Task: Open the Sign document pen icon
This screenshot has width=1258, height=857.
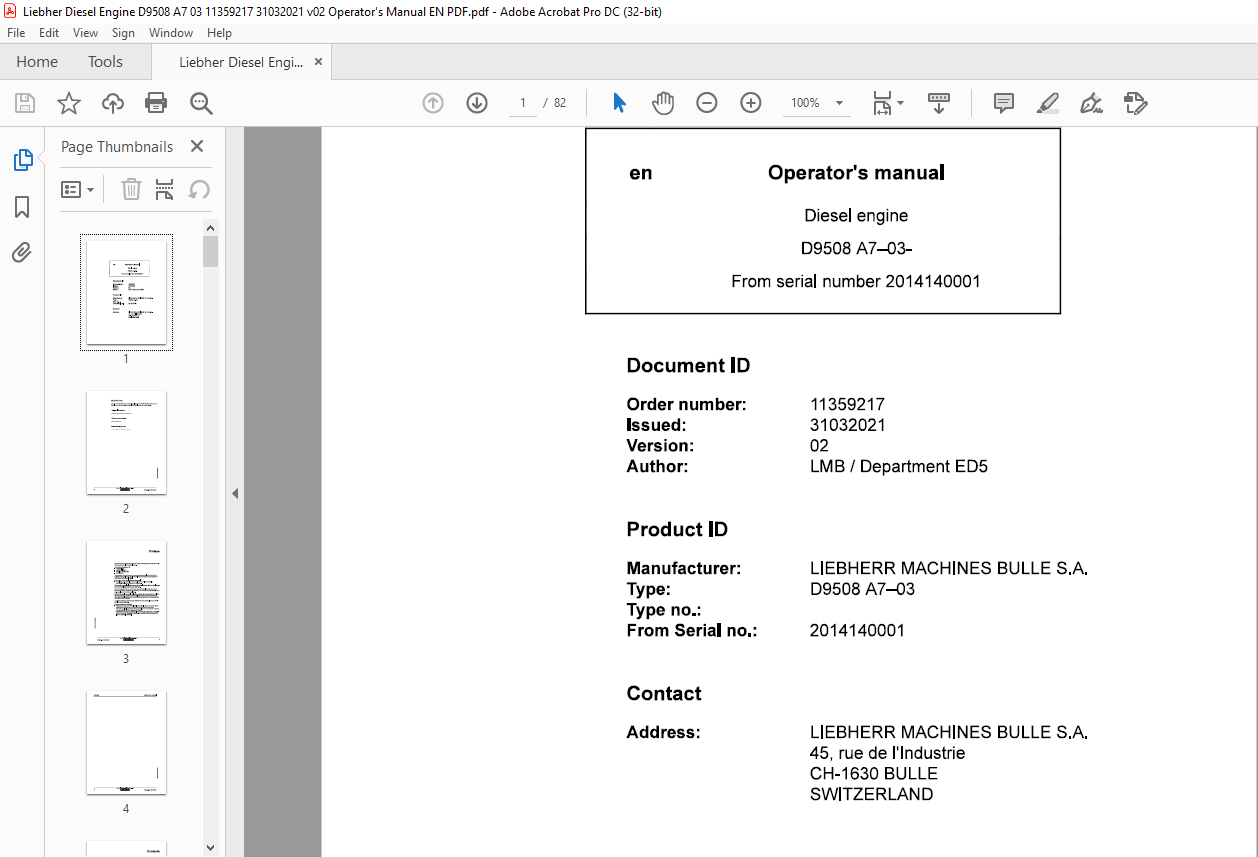Action: coord(1091,103)
